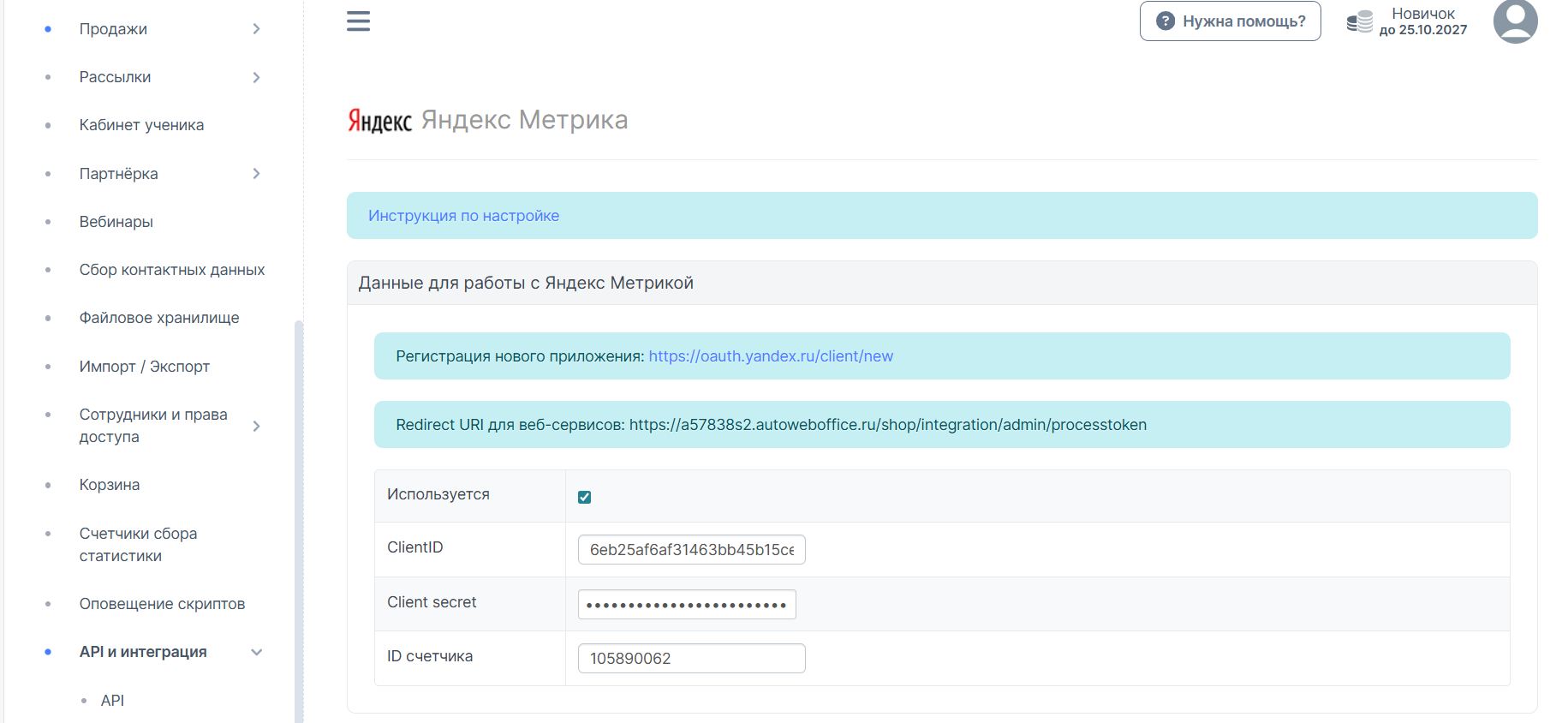Image resolution: width=1568 pixels, height=723 pixels.
Task: Click the Yandex logo in the heading
Action: 379,121
